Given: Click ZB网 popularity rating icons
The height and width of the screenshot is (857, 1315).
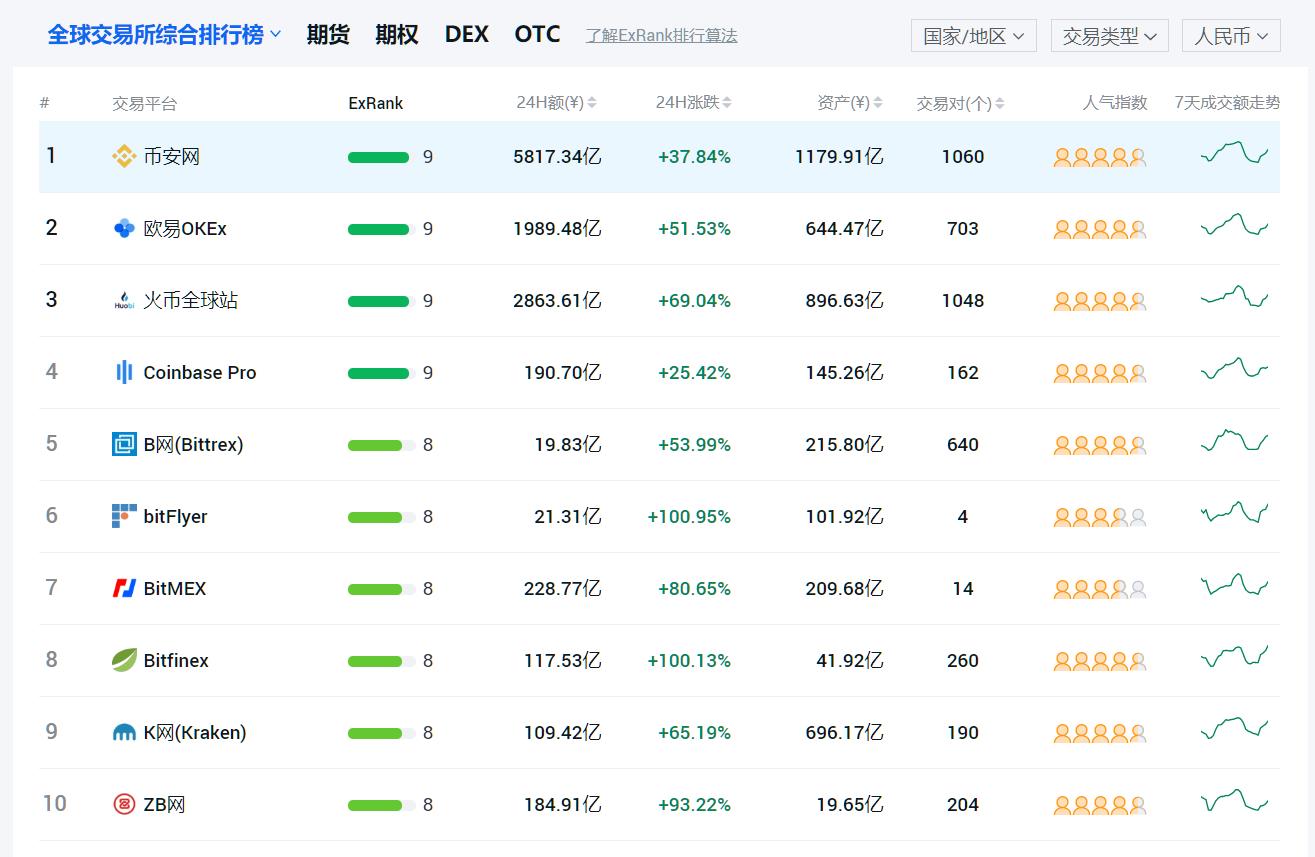Looking at the screenshot, I should pos(1100,805).
